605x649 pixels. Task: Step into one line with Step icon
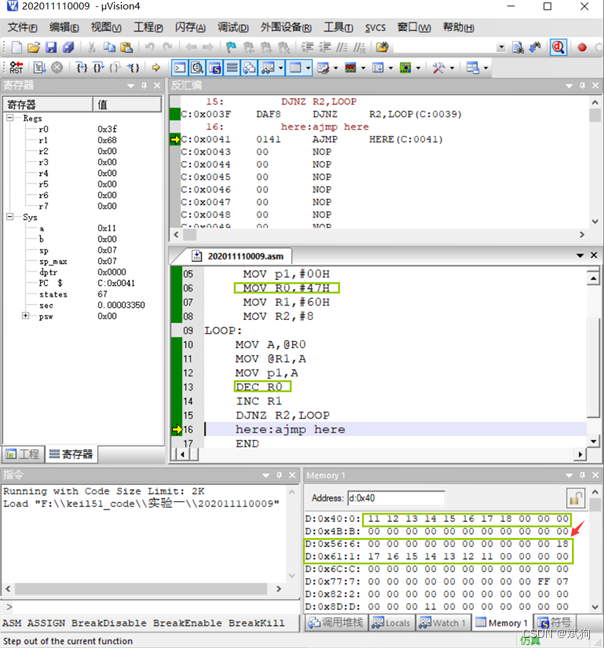(x=82, y=67)
